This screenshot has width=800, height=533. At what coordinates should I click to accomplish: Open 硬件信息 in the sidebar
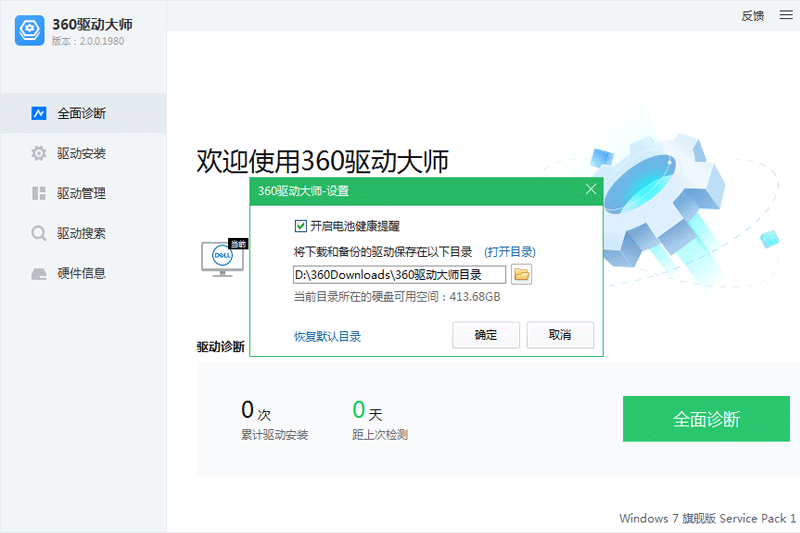(81, 273)
